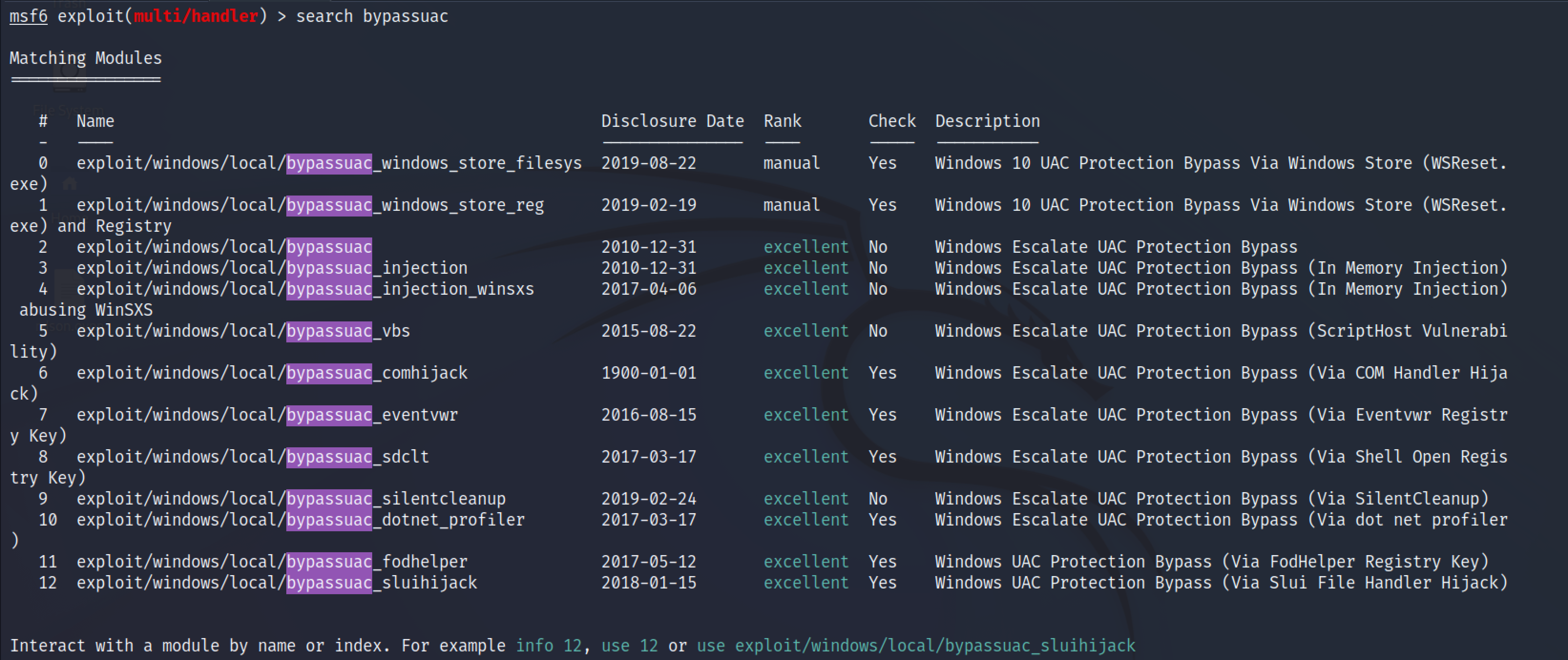Click module 2 exploit/windows/local/bypassuac
Viewport: 1568px width, 660px height.
coord(224,247)
